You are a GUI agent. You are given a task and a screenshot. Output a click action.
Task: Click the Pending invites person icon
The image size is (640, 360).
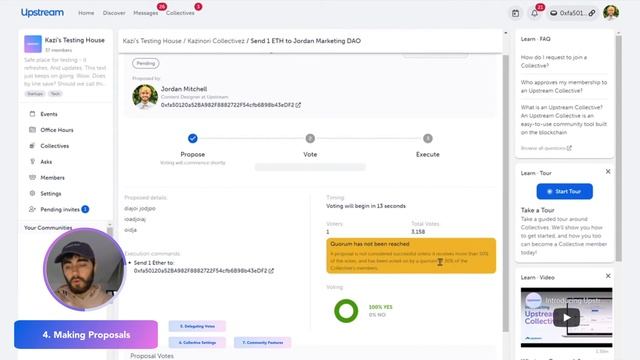tap(32, 209)
